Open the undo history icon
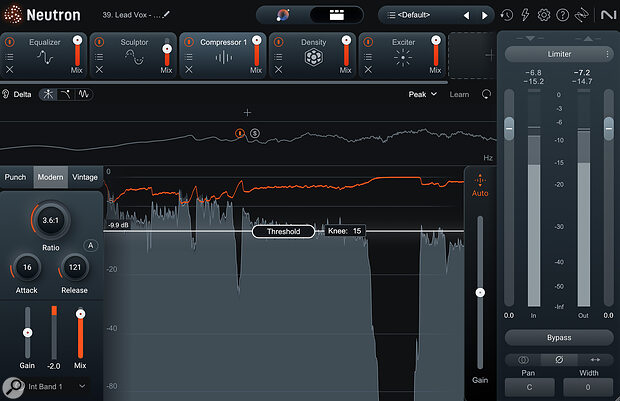620x401 pixels. [506, 15]
